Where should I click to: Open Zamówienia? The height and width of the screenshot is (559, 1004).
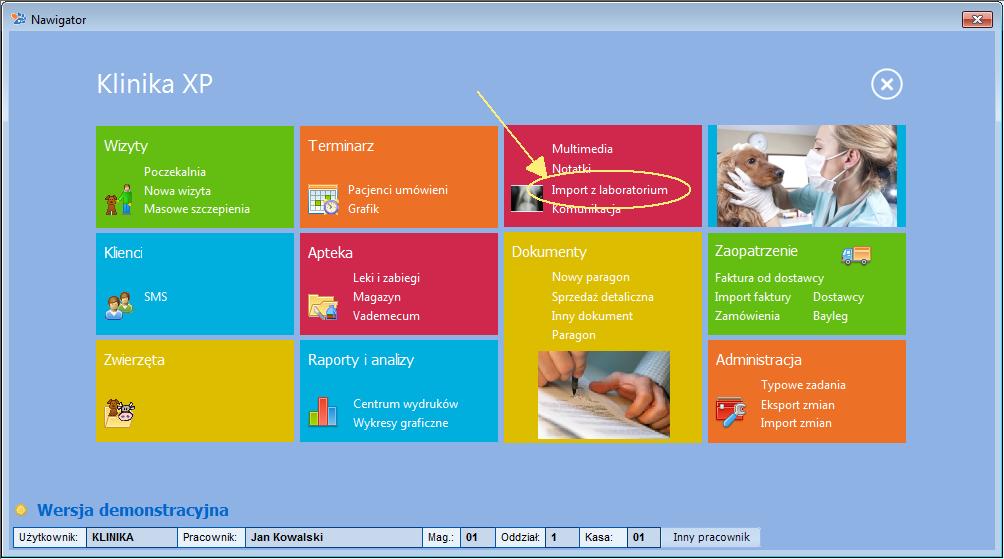(747, 316)
